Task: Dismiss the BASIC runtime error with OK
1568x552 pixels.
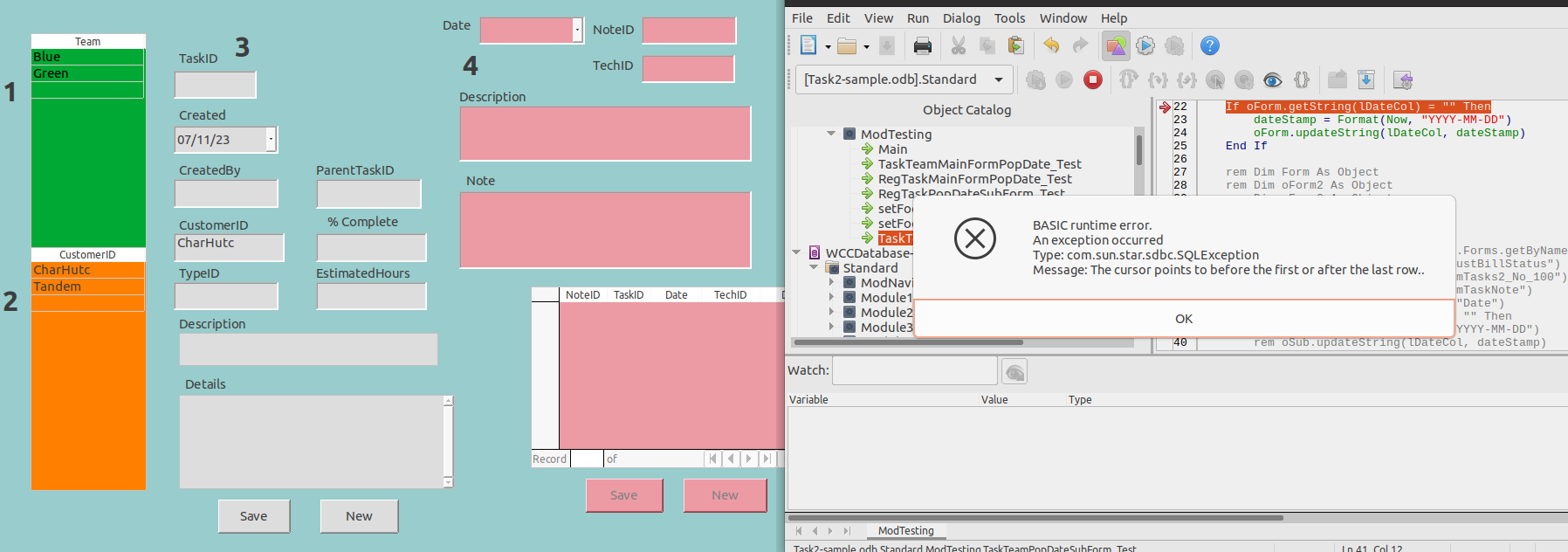Action: click(1183, 319)
